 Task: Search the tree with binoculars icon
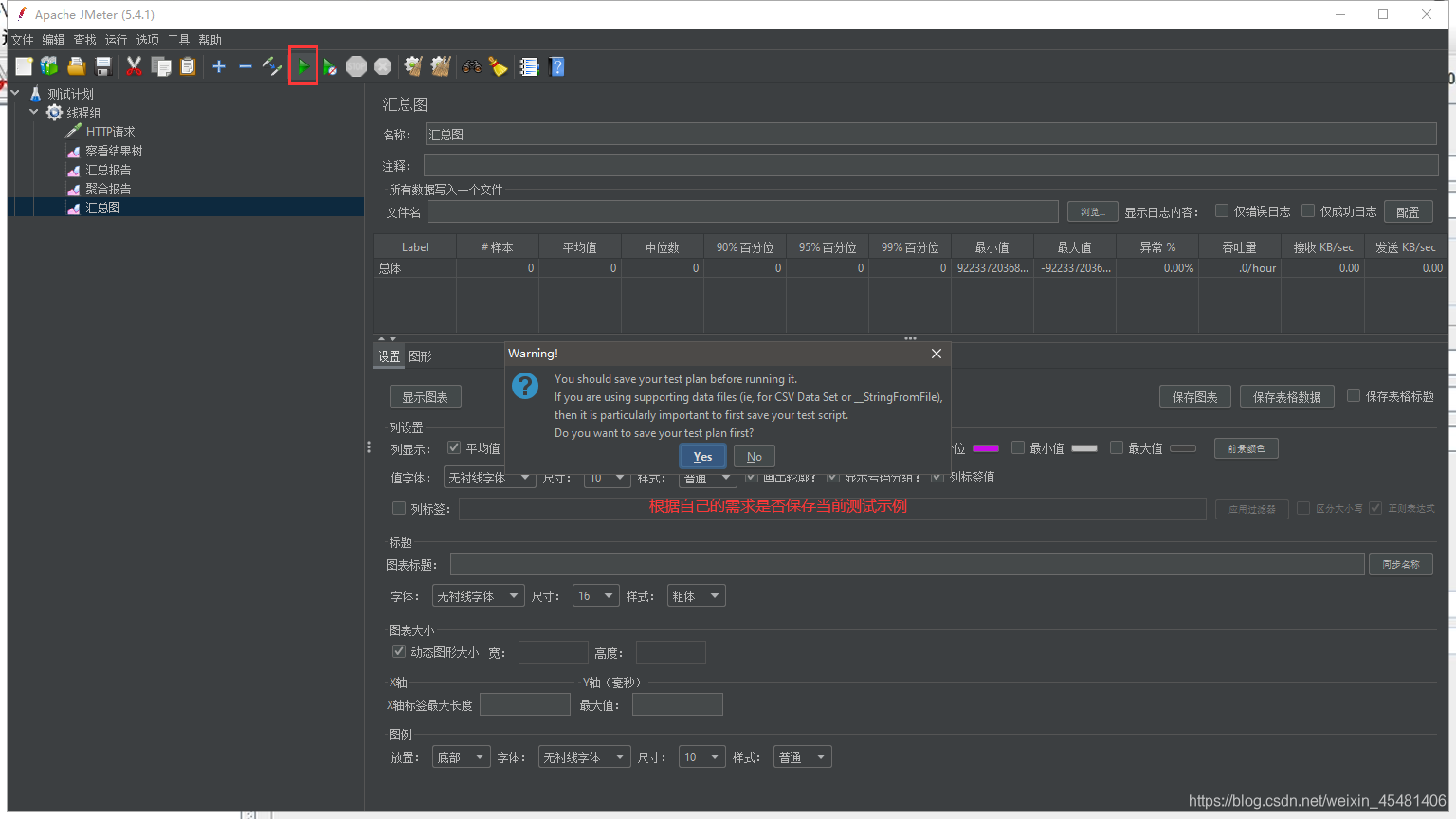pyautogui.click(x=471, y=66)
